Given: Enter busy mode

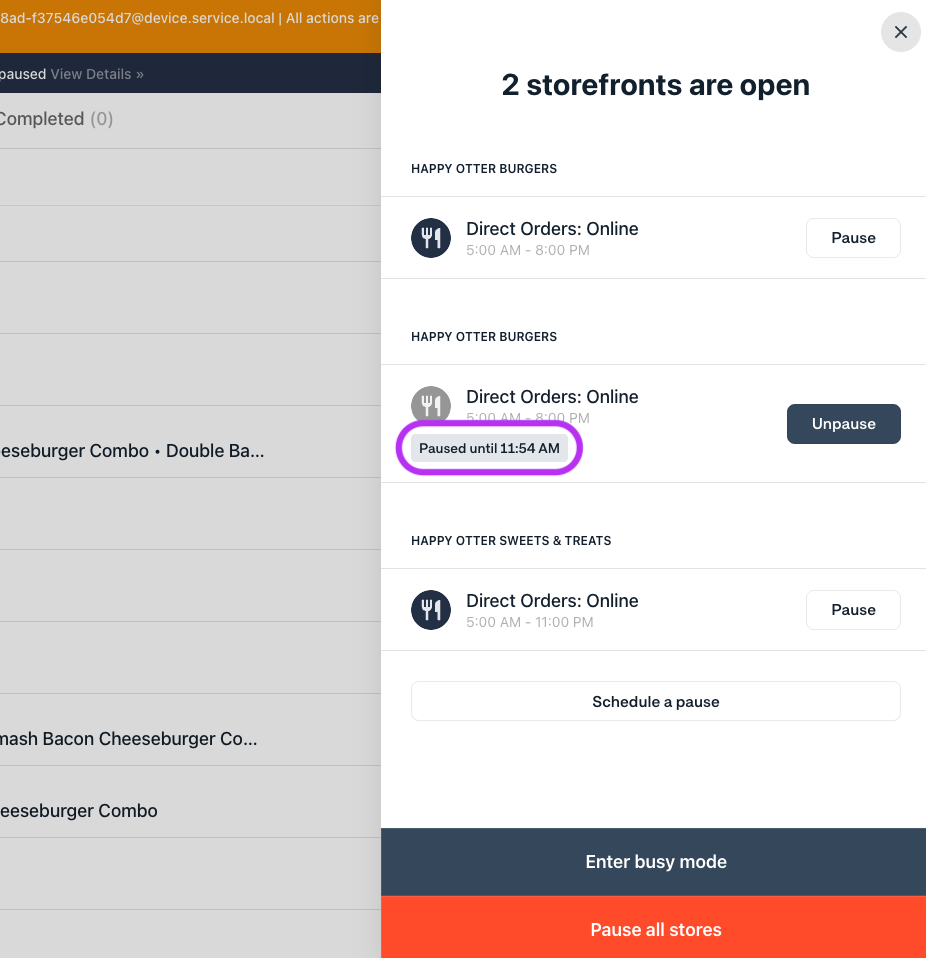Looking at the screenshot, I should tap(655, 862).
